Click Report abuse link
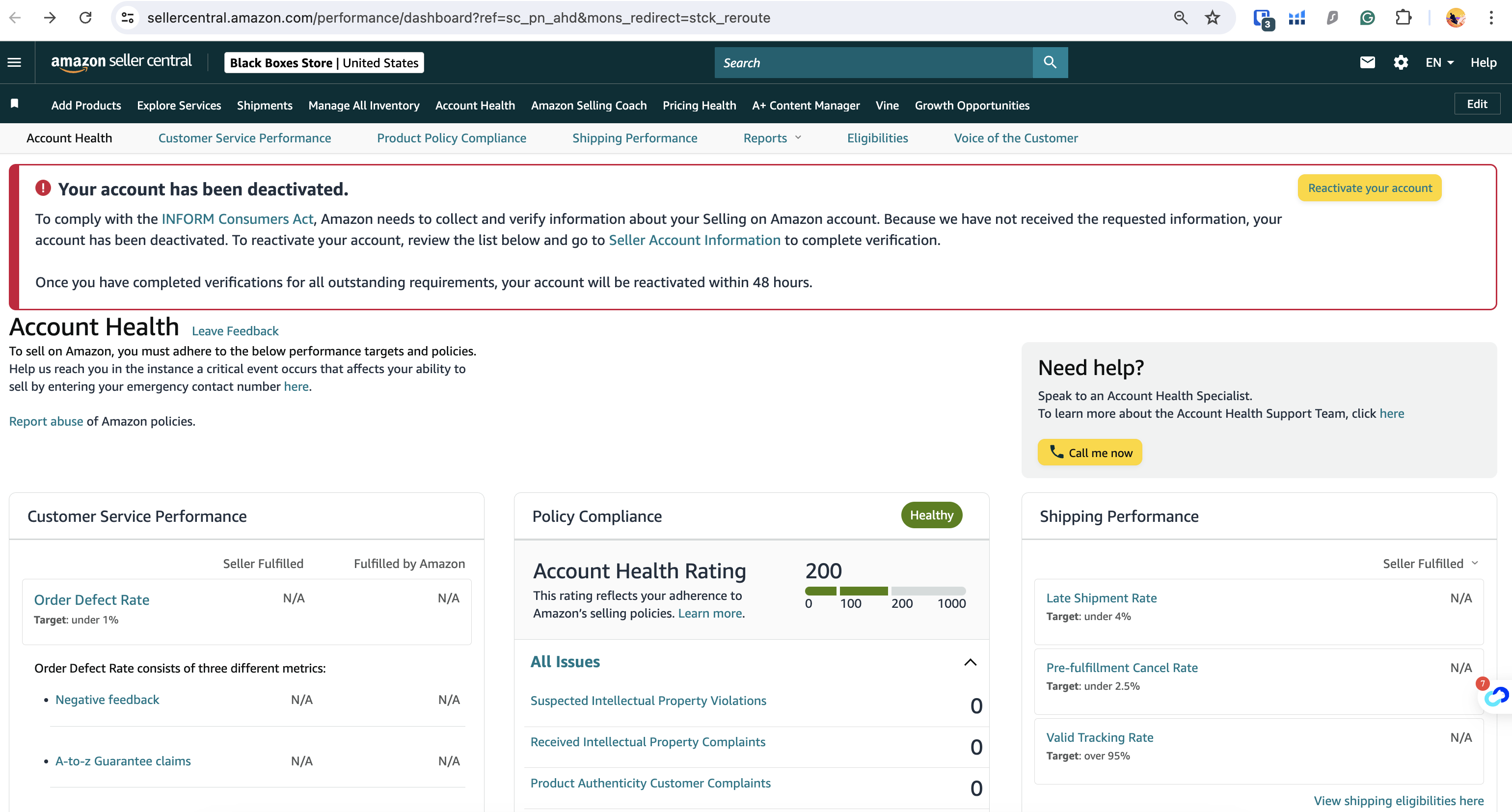 pos(46,421)
